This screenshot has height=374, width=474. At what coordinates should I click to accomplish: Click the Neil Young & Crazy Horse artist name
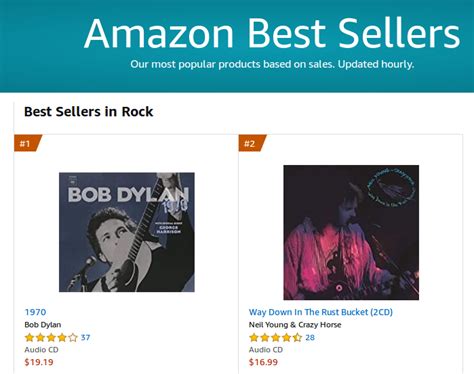(295, 325)
